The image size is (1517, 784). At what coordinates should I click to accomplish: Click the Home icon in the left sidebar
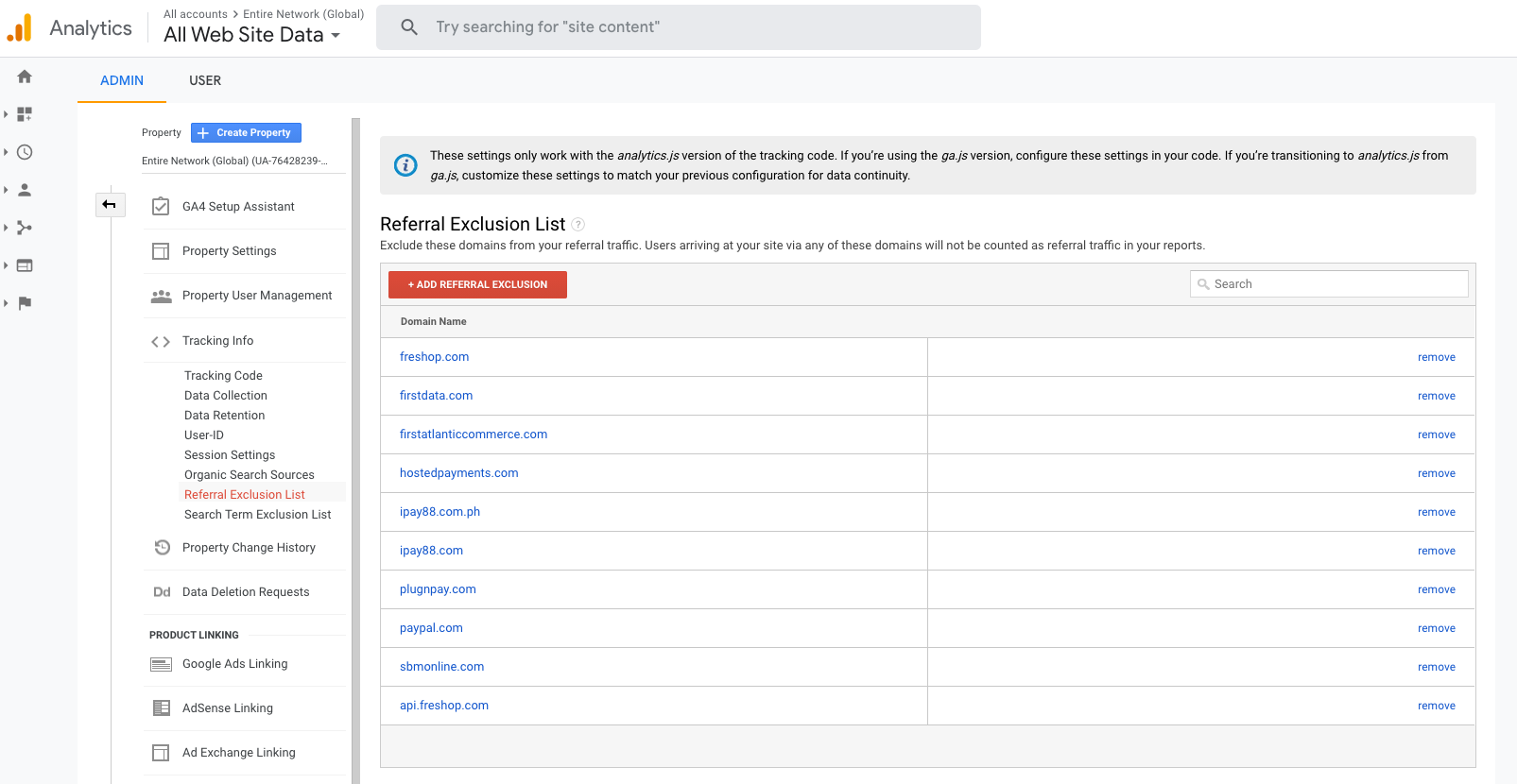pyautogui.click(x=25, y=77)
